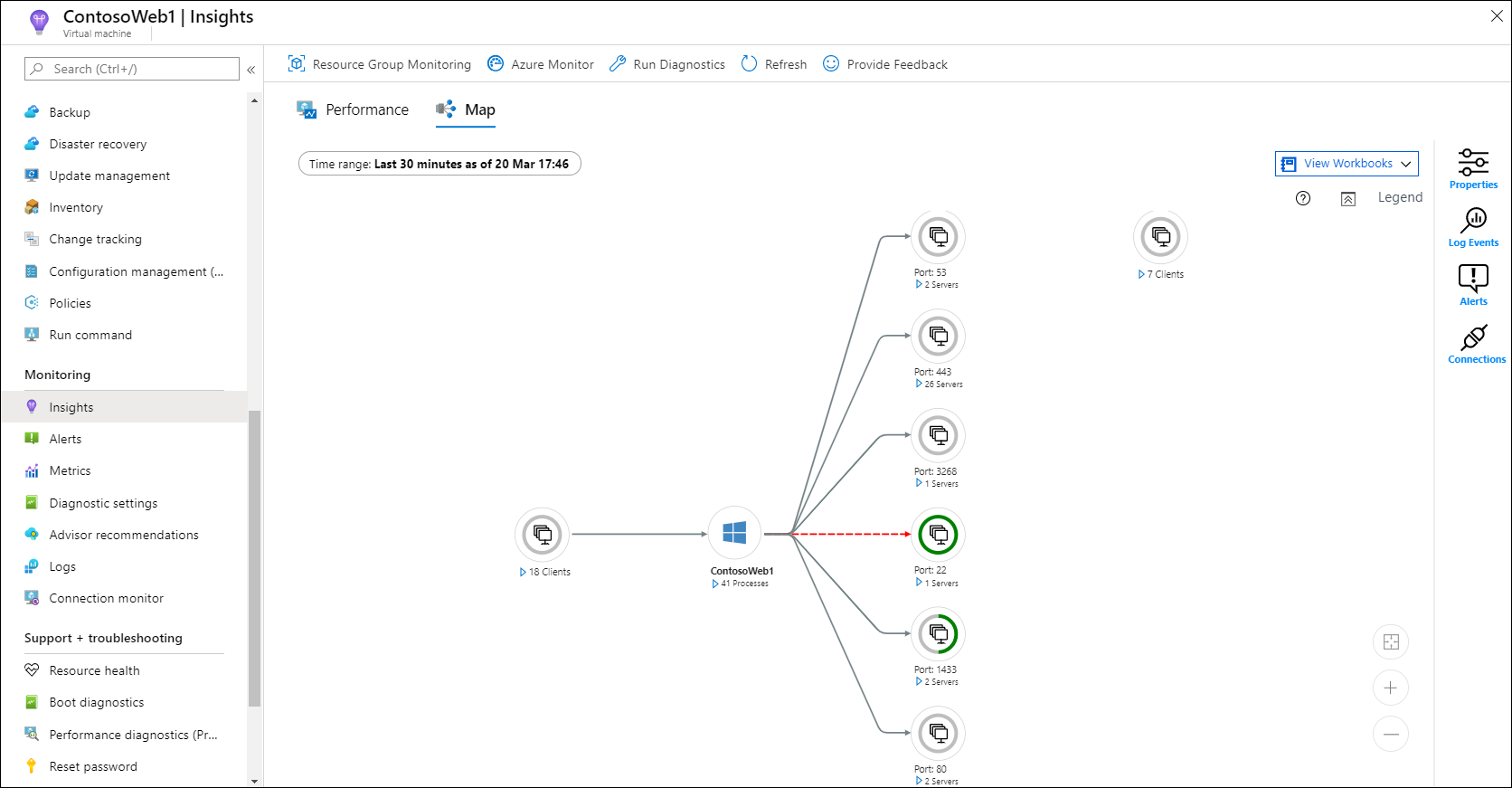Click the sidebar scroll down arrow
Image resolution: width=1512 pixels, height=788 pixels.
pos(254,781)
